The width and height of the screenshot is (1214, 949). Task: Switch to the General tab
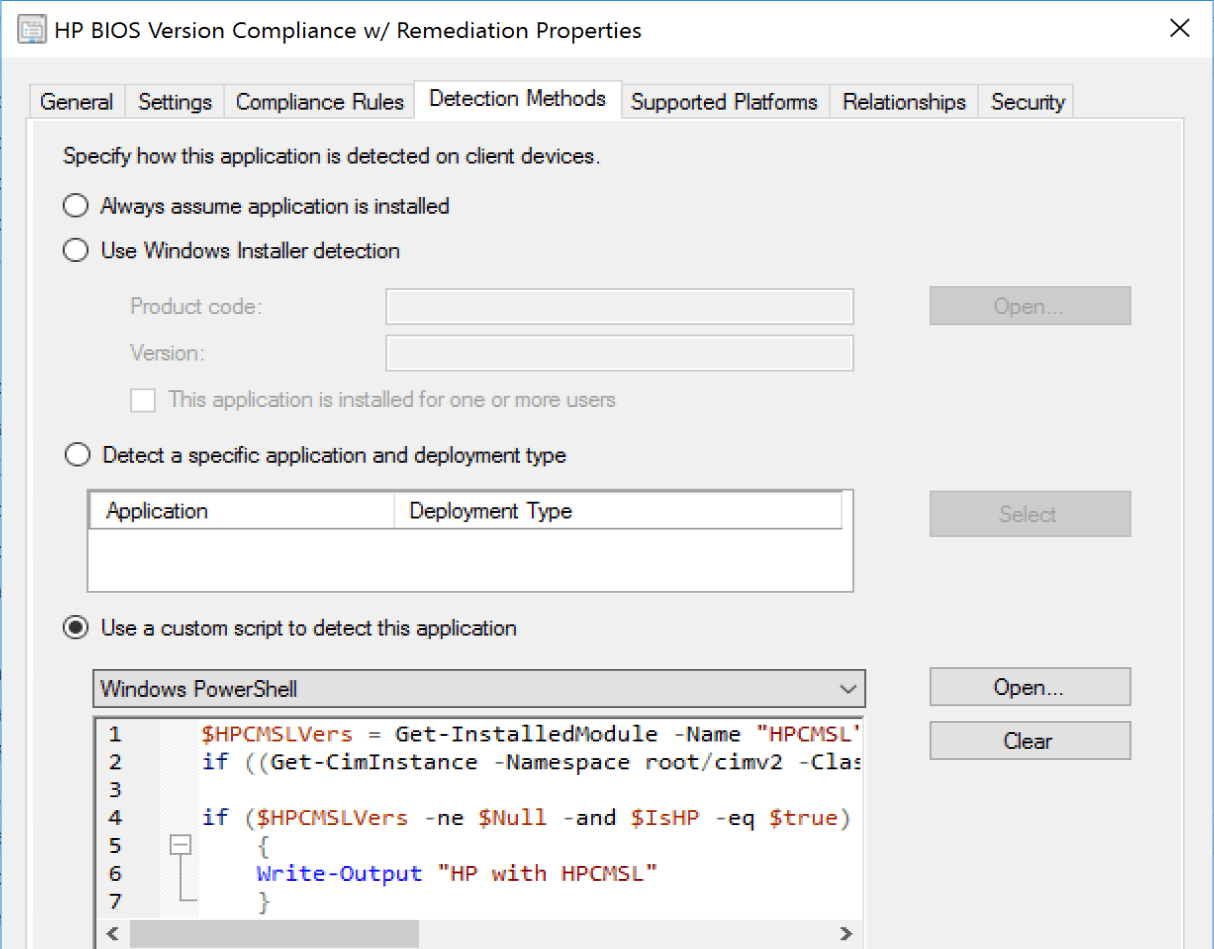pyautogui.click(x=76, y=102)
